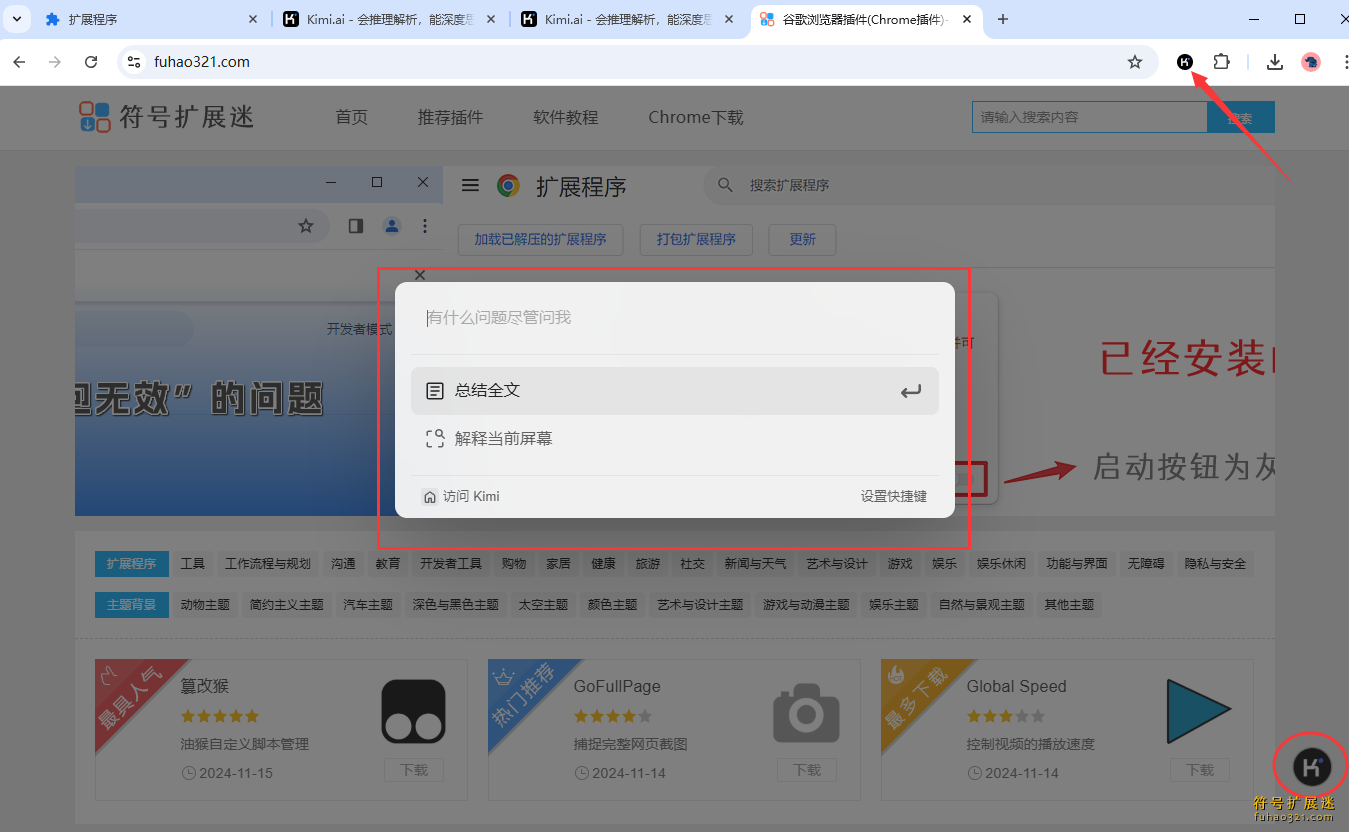Image resolution: width=1349 pixels, height=832 pixels.
Task: Close the 扩展程序 tab
Action: tap(253, 19)
